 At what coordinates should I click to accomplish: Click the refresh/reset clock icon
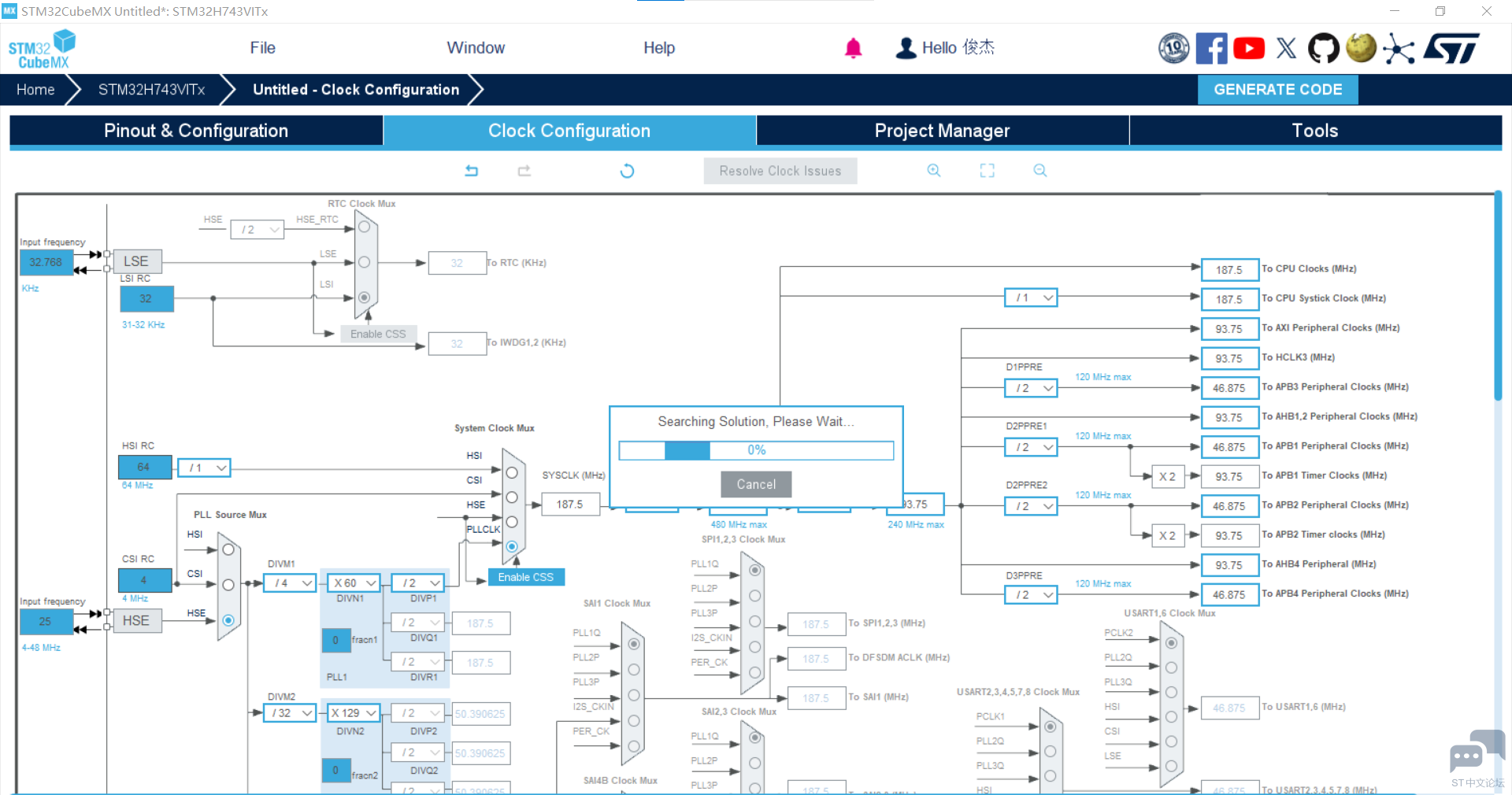point(627,171)
